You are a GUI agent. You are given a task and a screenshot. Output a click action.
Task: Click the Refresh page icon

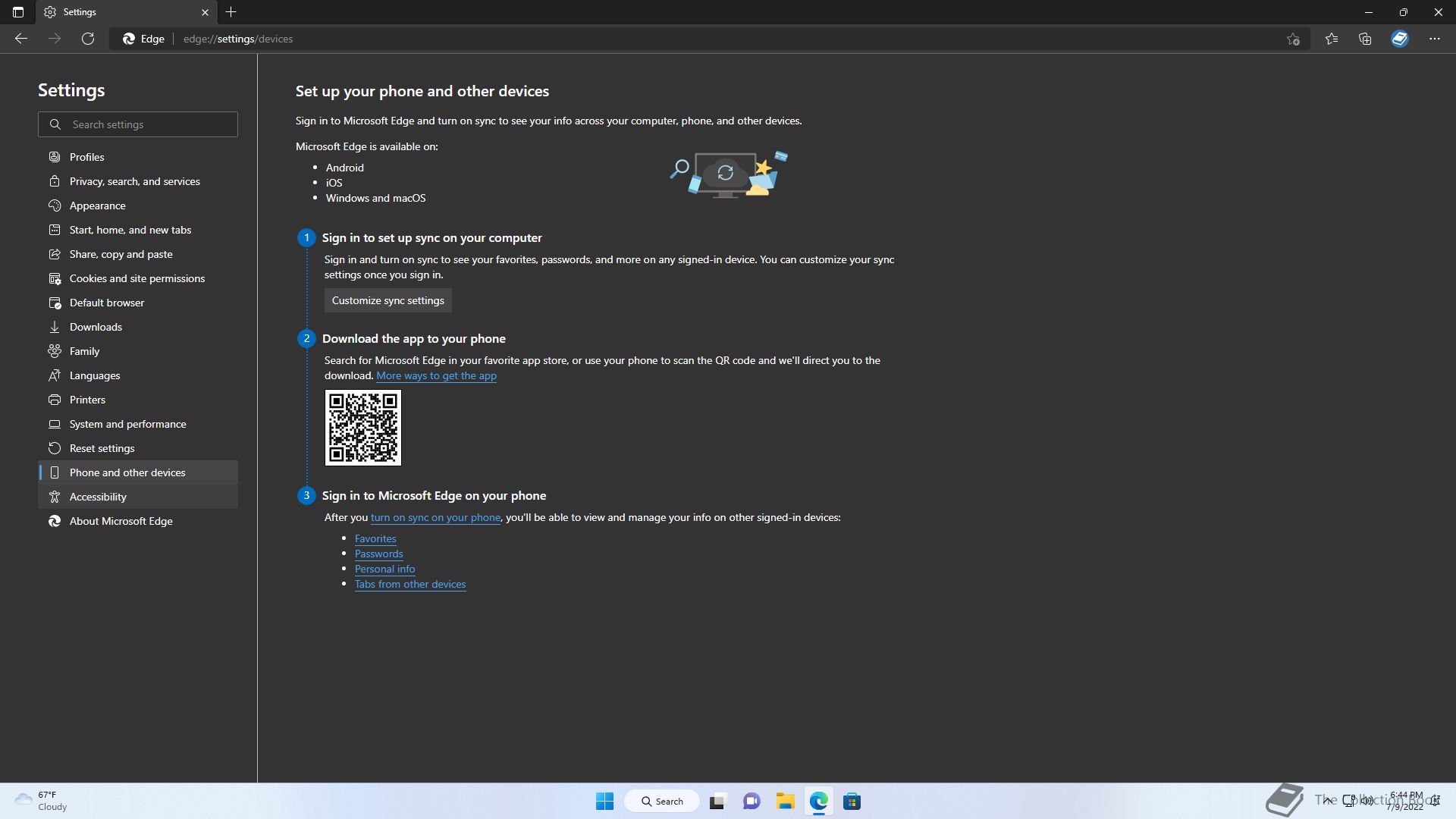(88, 39)
